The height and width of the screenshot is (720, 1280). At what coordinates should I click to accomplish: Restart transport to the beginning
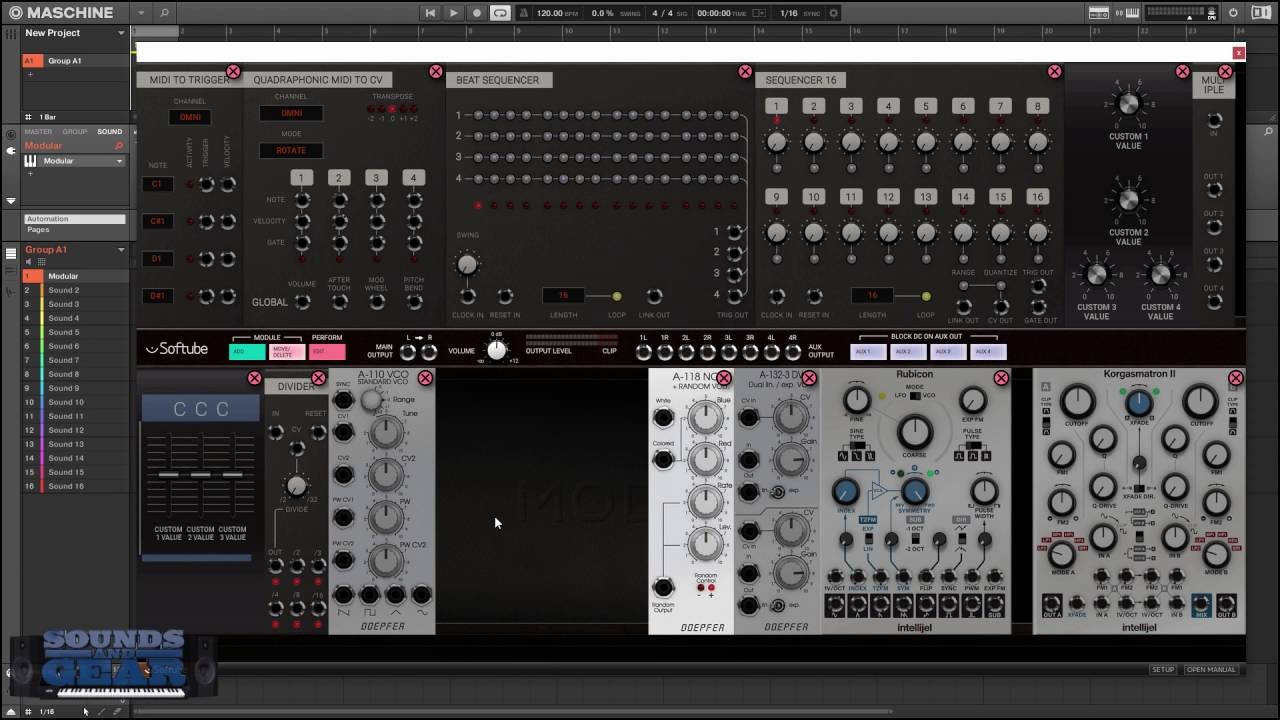(x=430, y=13)
